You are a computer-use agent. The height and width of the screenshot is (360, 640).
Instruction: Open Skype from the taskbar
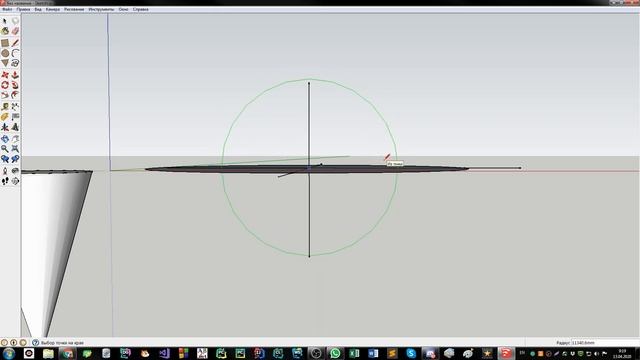point(411,353)
